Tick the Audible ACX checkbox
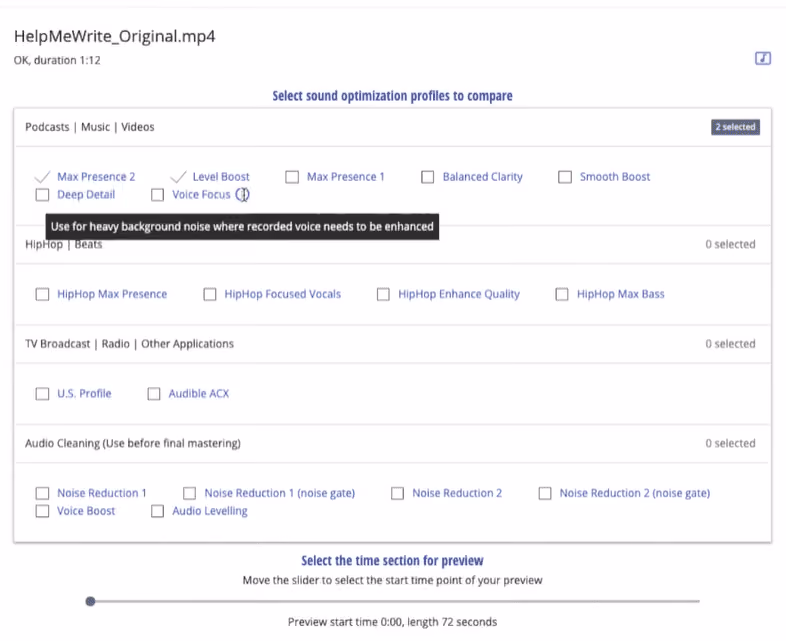Image resolution: width=786 pixels, height=641 pixels. coord(154,394)
